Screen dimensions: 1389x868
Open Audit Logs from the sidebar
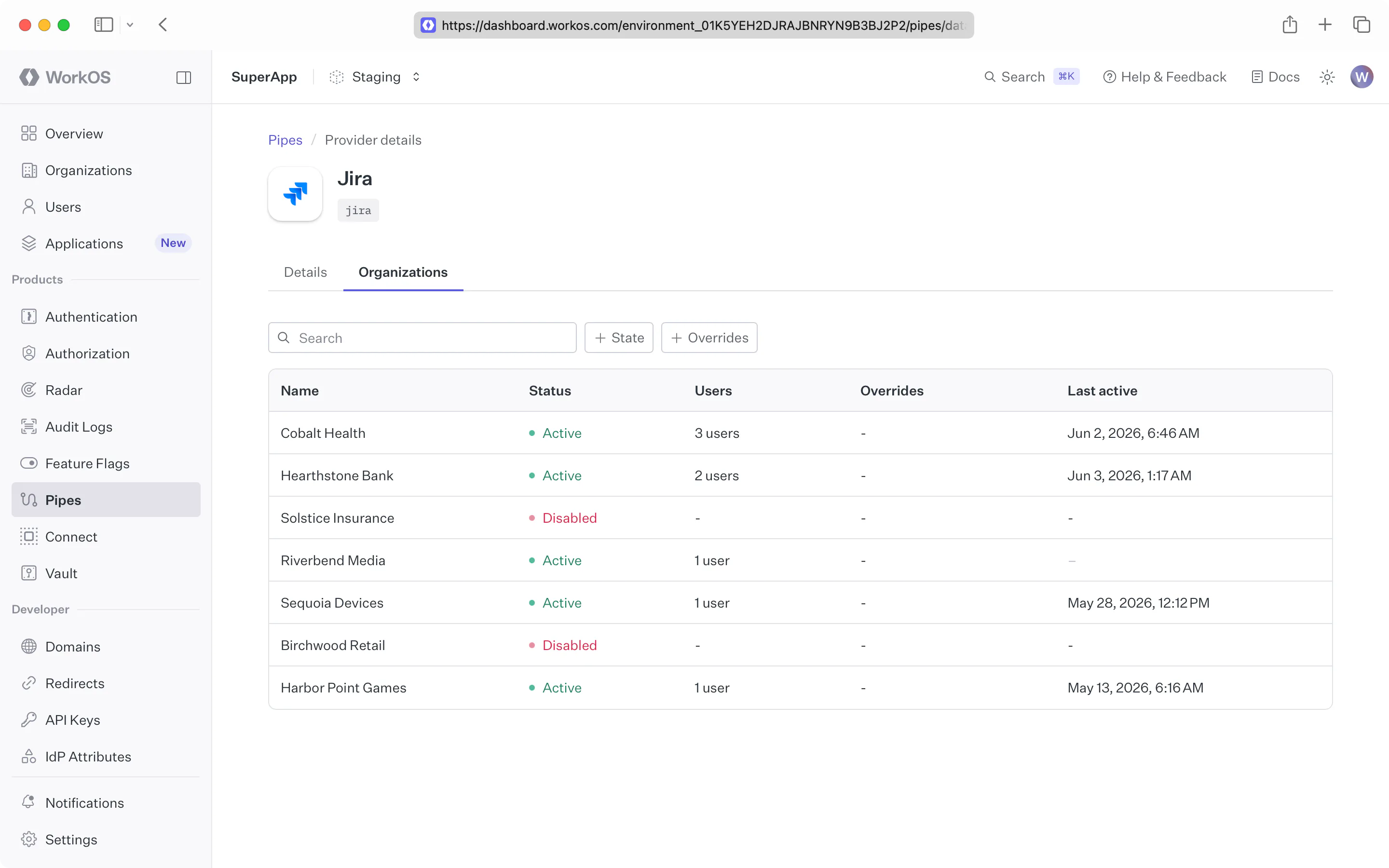click(106, 427)
